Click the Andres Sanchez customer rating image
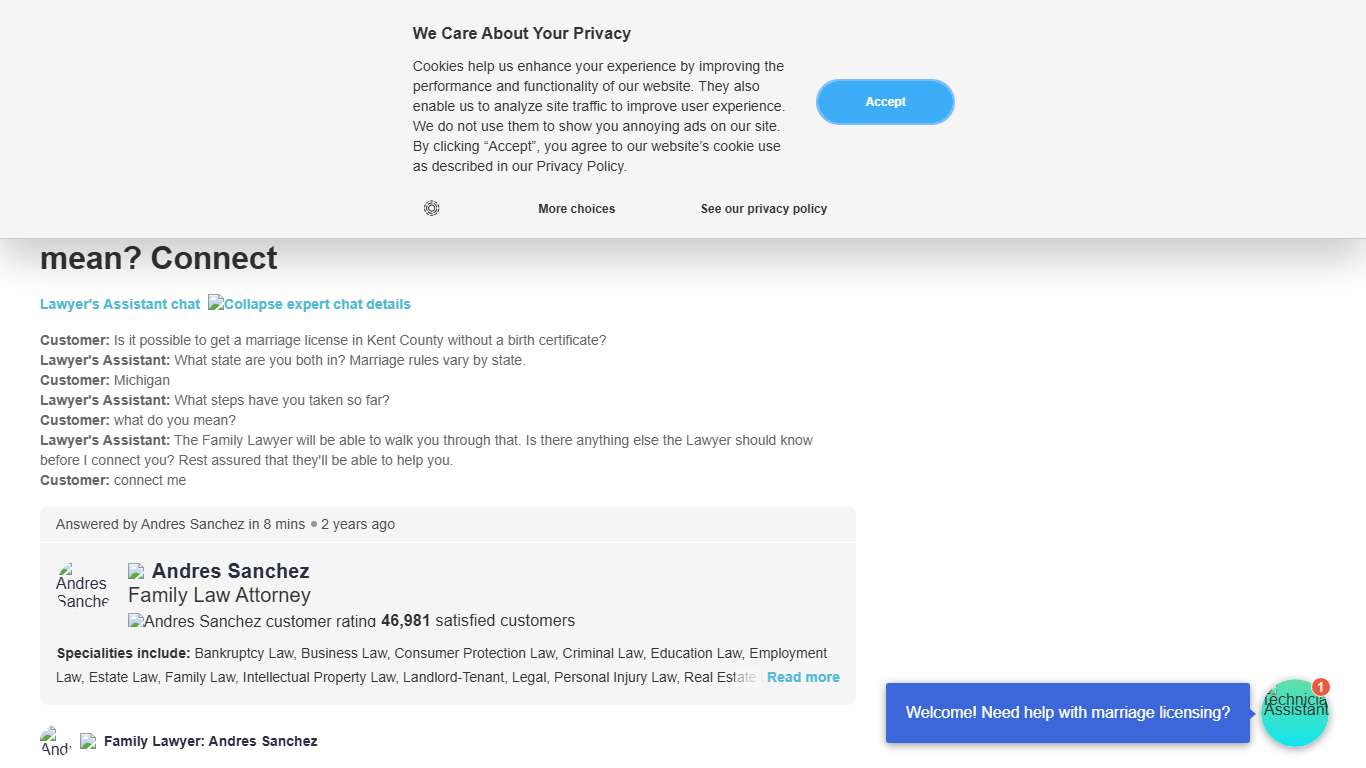Screen dimensions: 1366x768 pyautogui.click(x=252, y=621)
